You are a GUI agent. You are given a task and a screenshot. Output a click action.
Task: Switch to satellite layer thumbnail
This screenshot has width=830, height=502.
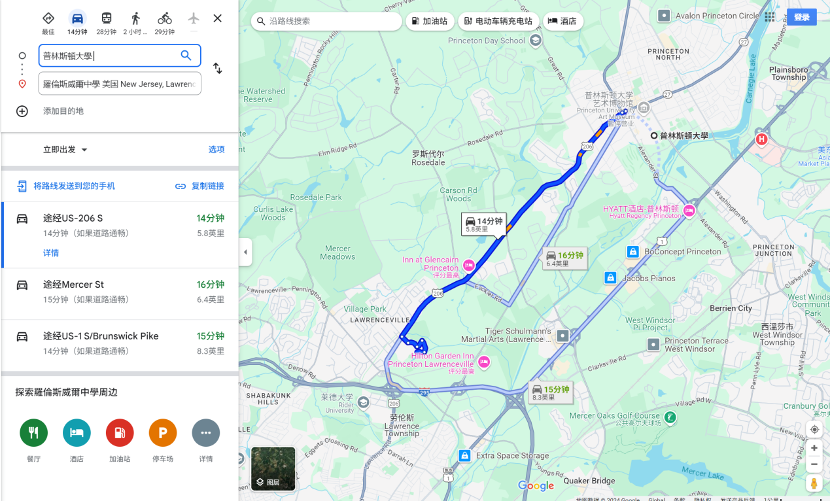coord(273,469)
